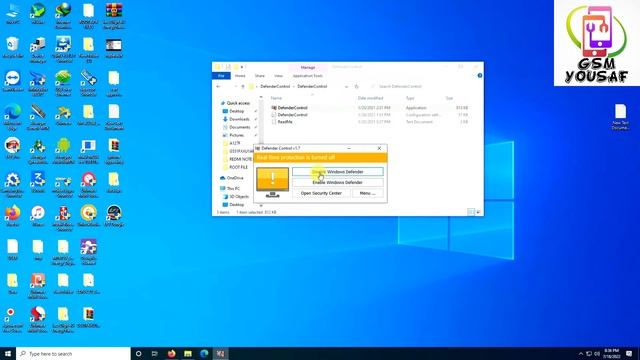Sort by the Name column header
Viewport: 640px width, 360px height.
(x=276, y=98)
